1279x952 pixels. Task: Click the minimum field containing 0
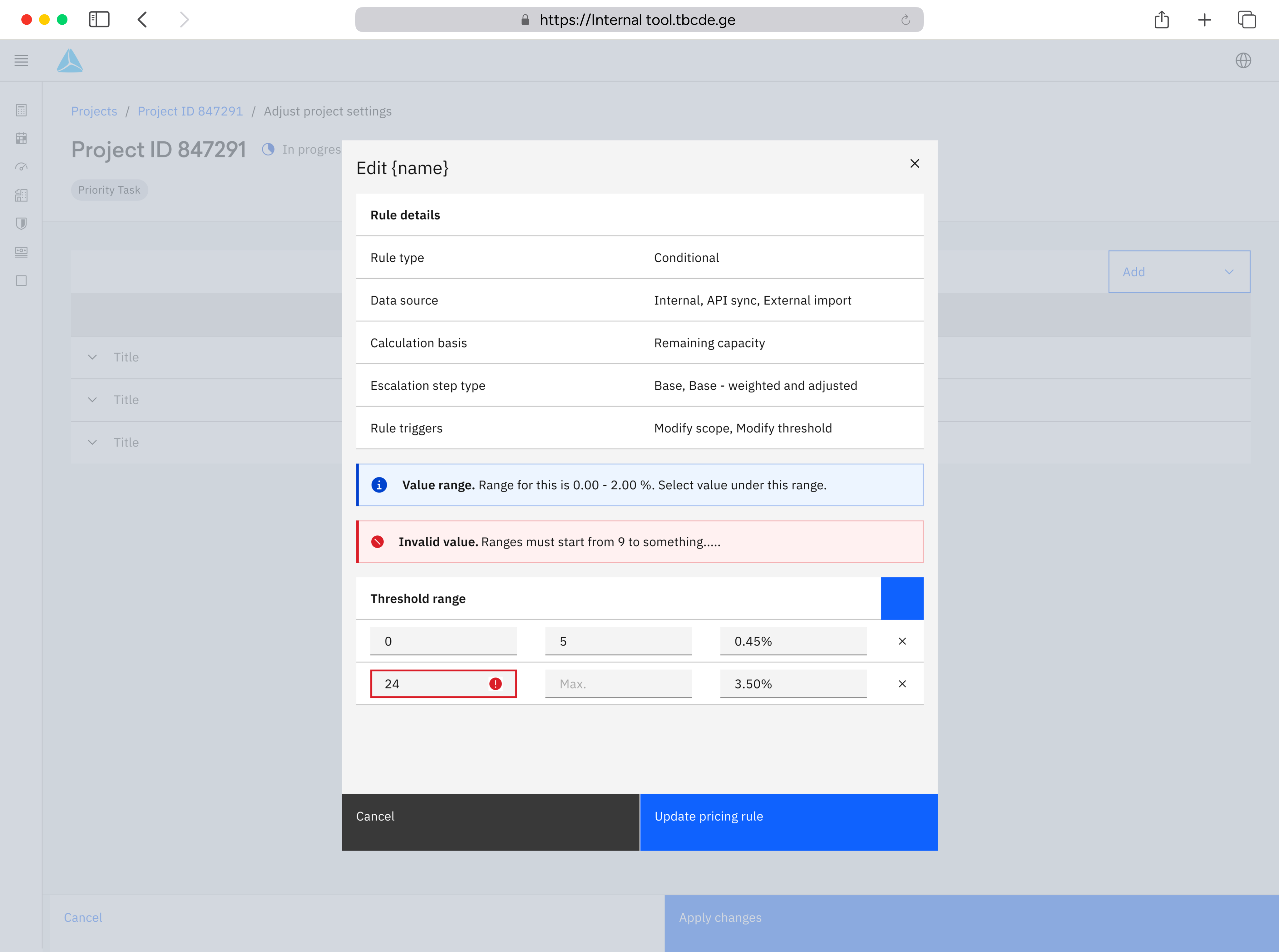[x=443, y=641]
